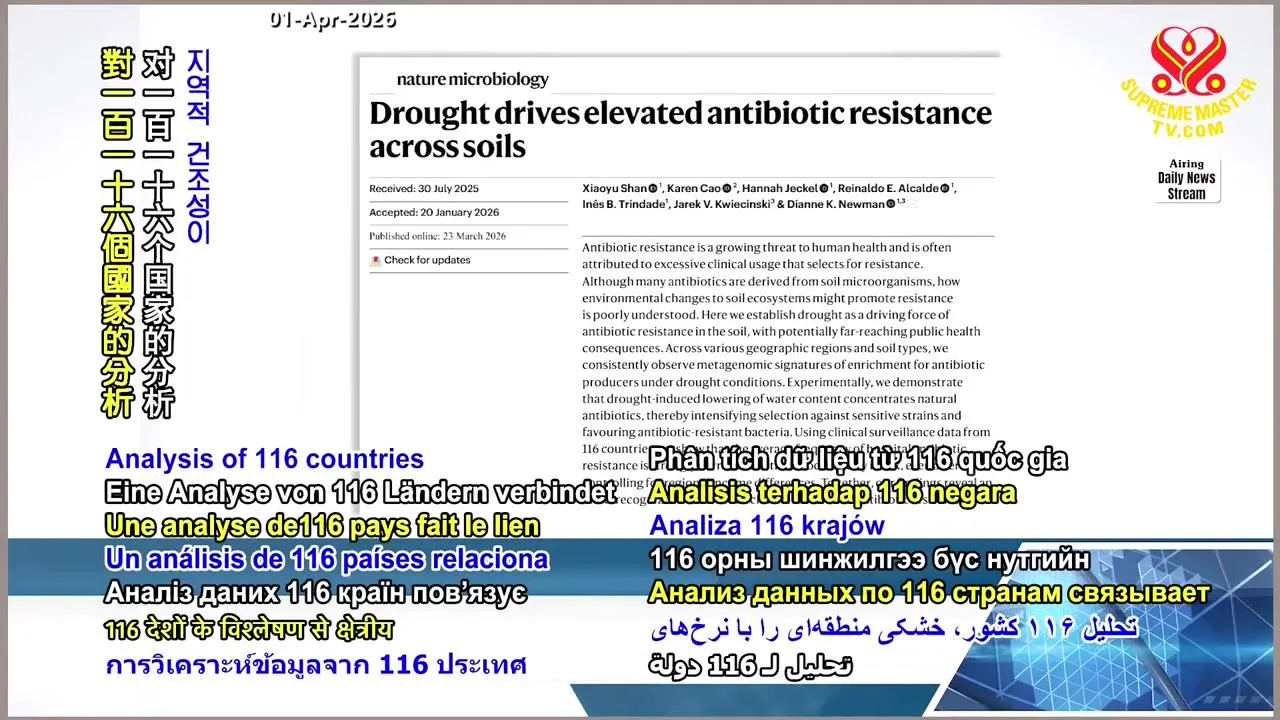Image resolution: width=1280 pixels, height=720 pixels.
Task: Click the Airing Daily News Stream badge
Action: click(x=1187, y=179)
